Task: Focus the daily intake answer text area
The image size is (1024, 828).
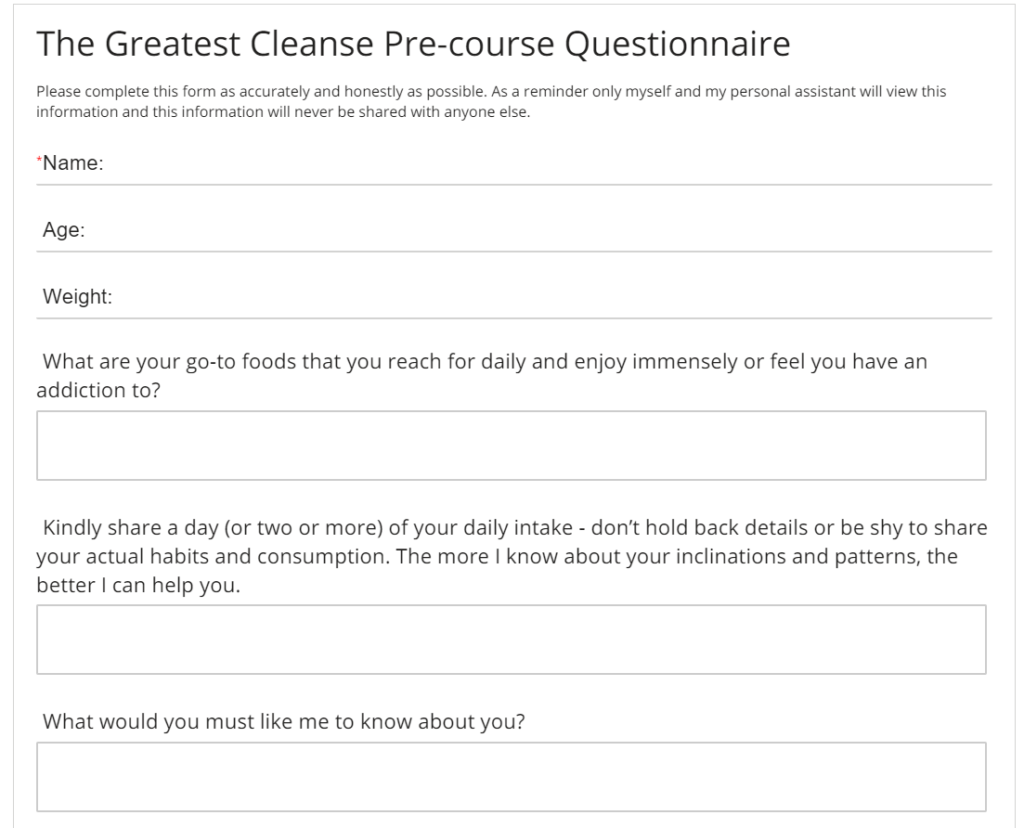Action: [x=511, y=639]
